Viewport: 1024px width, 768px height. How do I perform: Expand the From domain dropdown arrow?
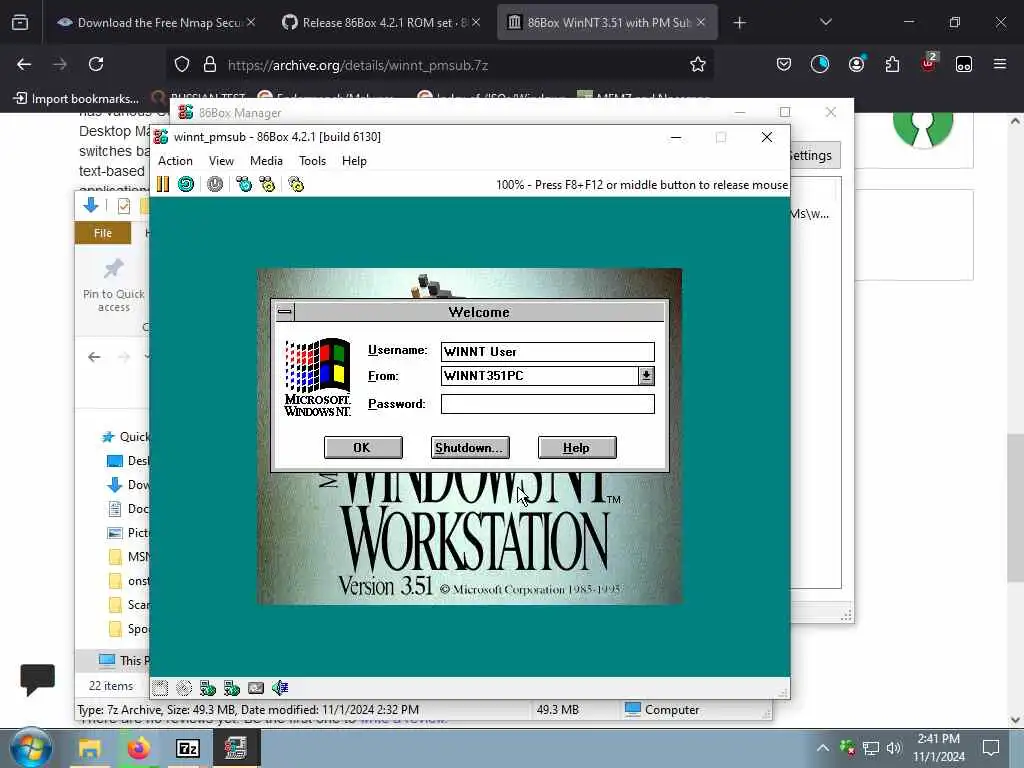click(646, 376)
